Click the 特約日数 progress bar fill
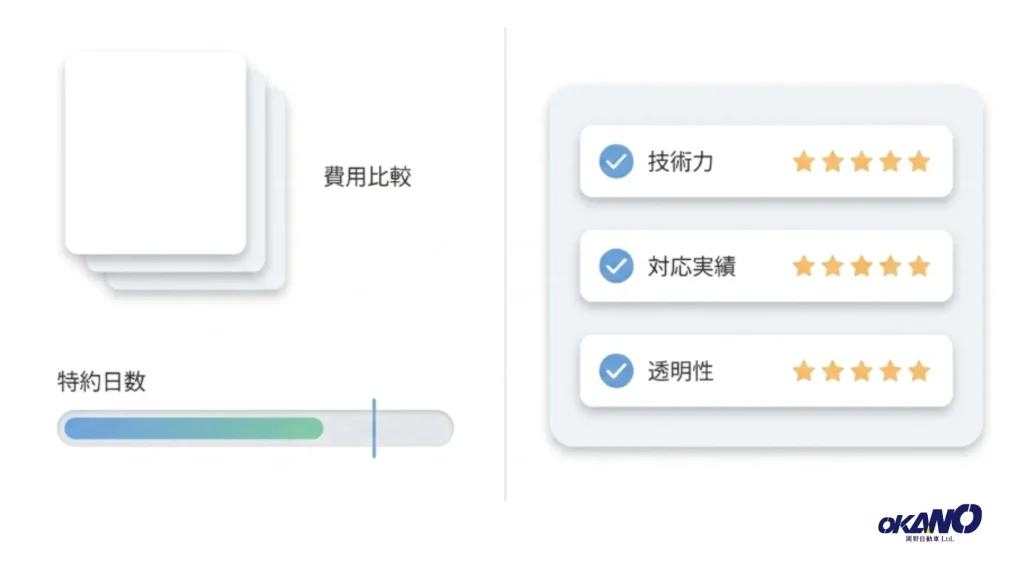Screen dimensions: 1024x572 (x=194, y=428)
